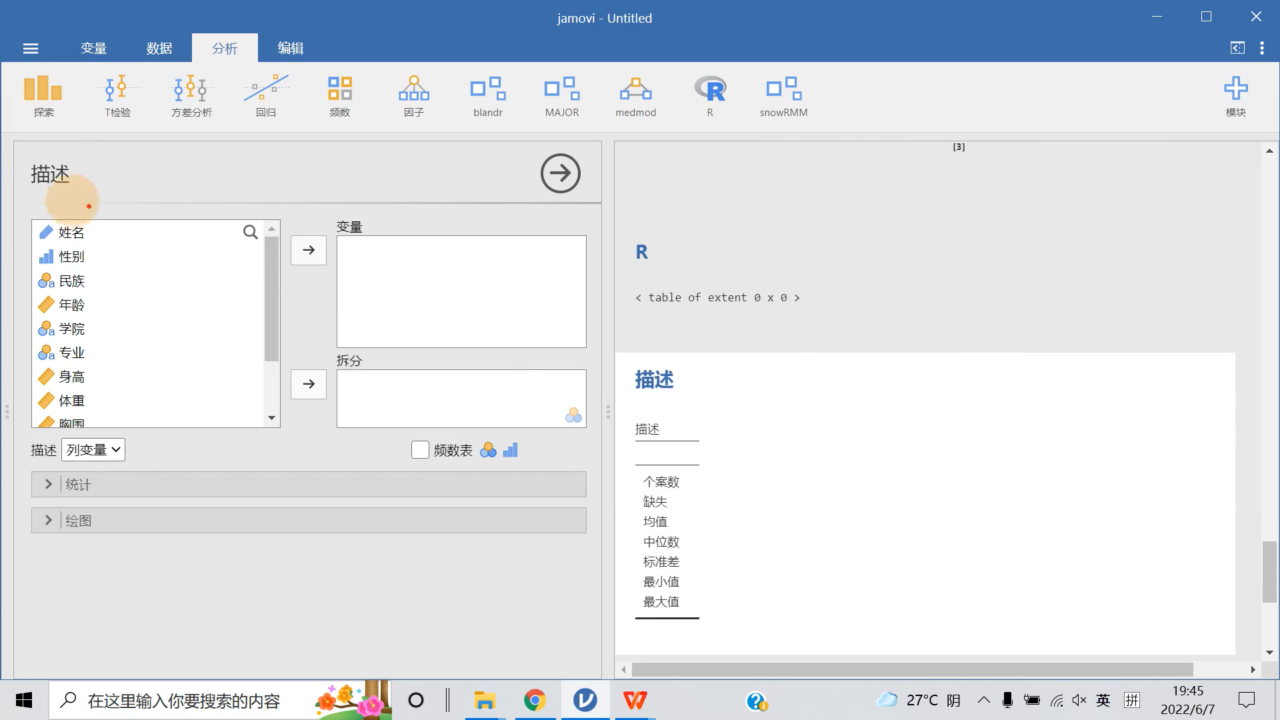Screen dimensions: 1280x720
Task: Switch to the 变量 tab
Action: tap(94, 48)
